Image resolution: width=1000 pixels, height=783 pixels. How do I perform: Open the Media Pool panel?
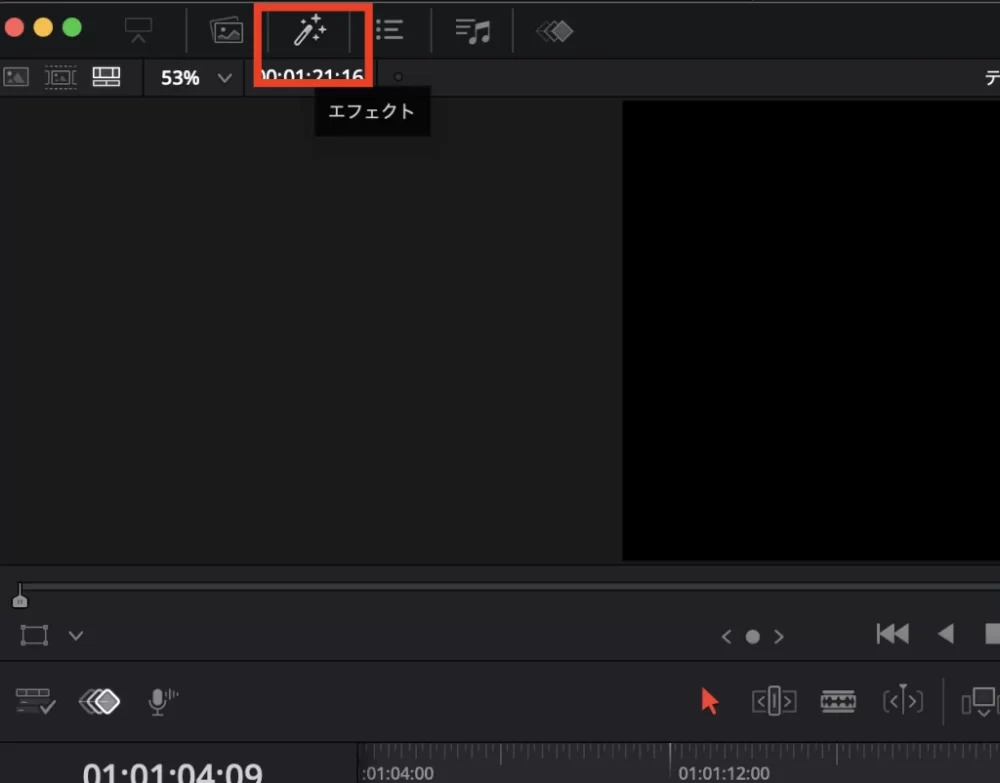227,32
